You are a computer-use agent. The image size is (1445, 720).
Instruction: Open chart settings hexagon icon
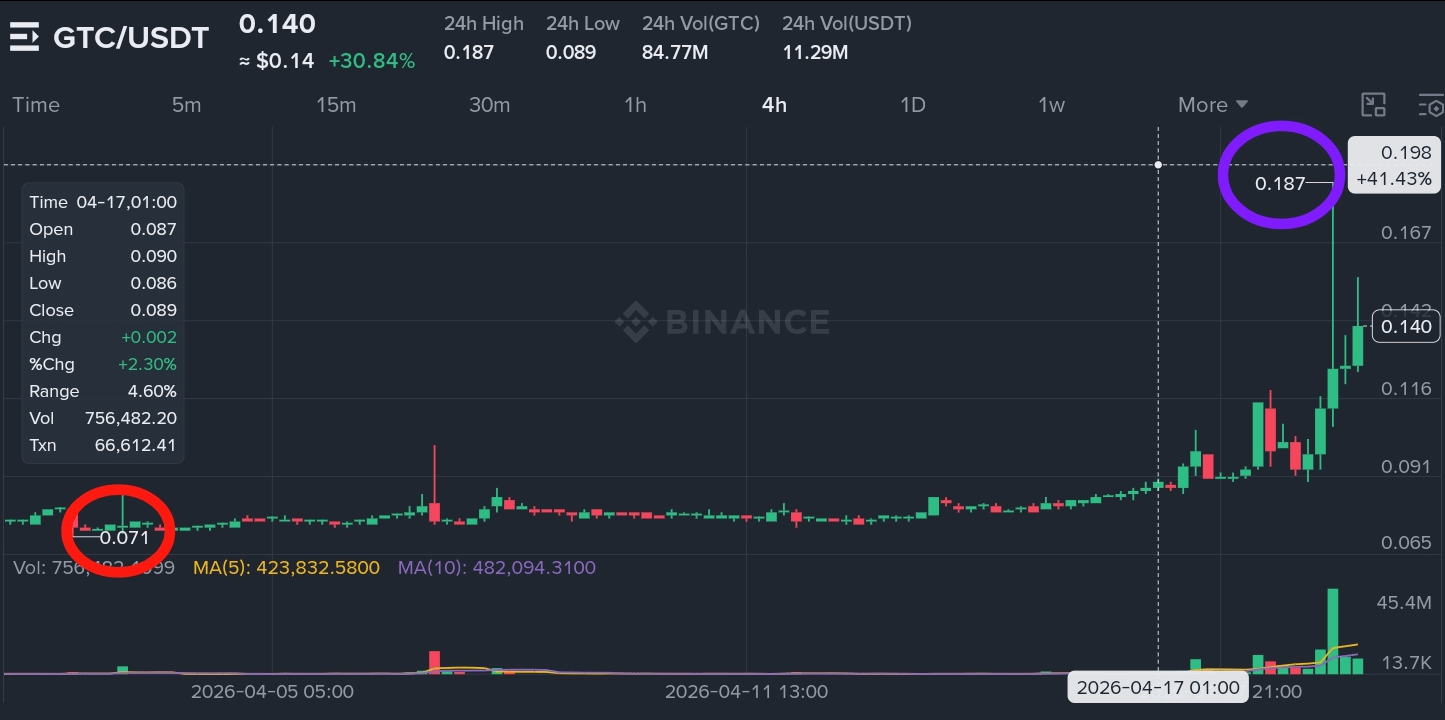tap(1432, 105)
